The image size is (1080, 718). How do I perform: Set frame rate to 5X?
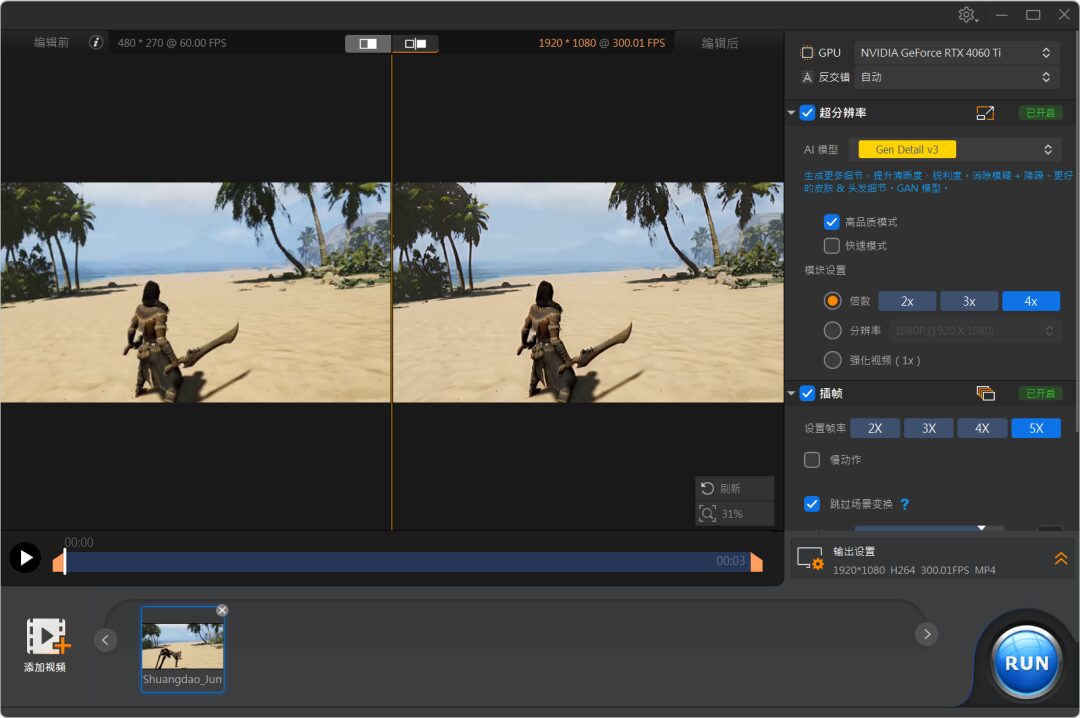tap(1036, 428)
